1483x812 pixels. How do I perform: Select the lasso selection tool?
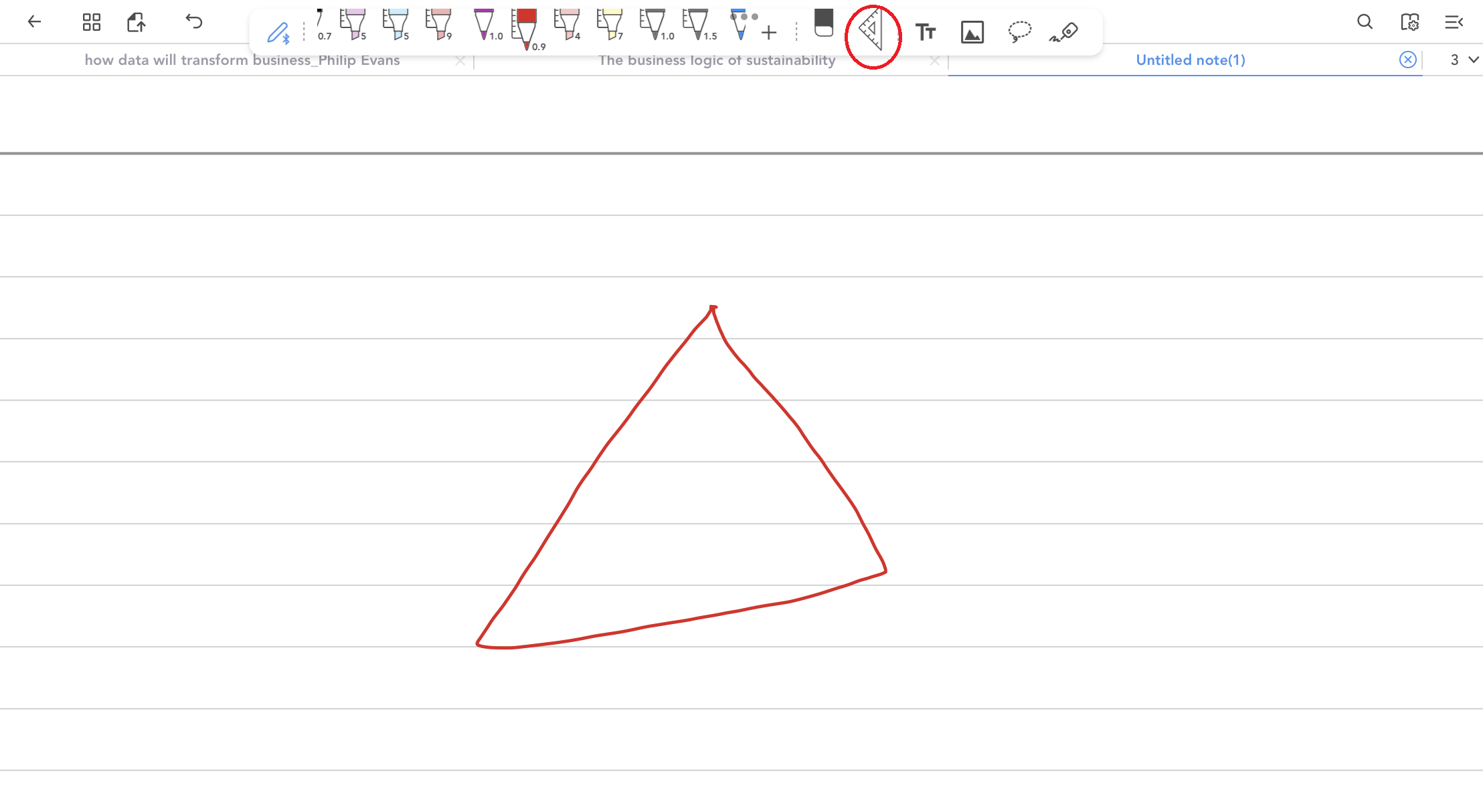[x=1019, y=31]
